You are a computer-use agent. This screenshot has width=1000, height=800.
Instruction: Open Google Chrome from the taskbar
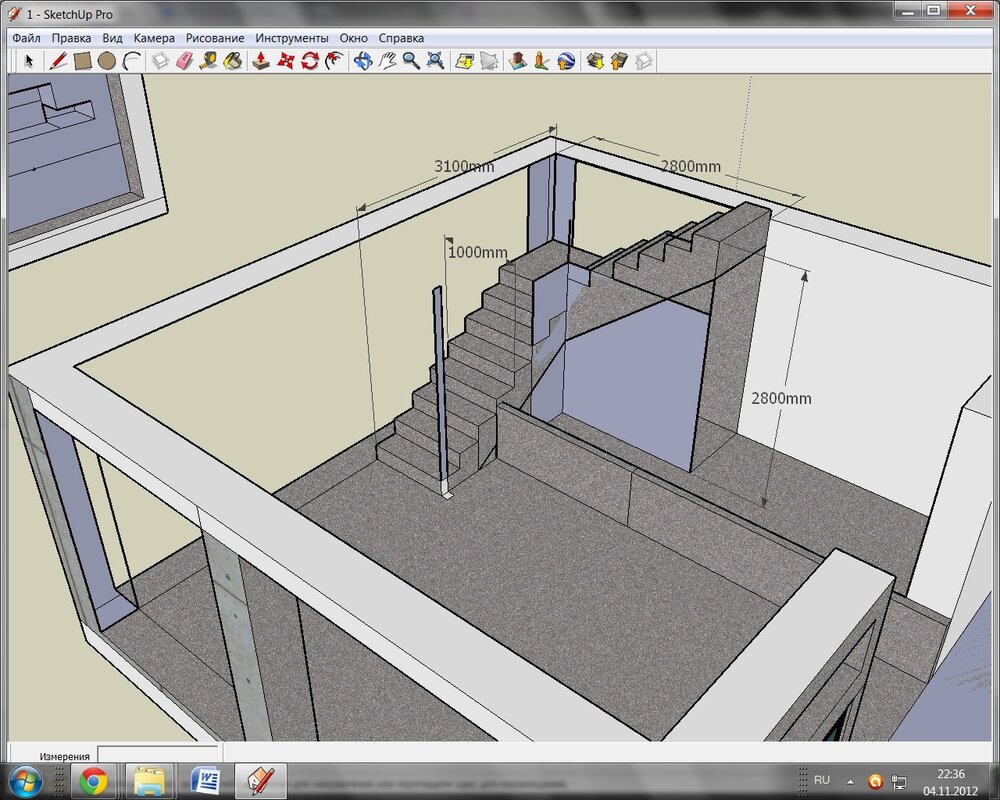click(95, 780)
